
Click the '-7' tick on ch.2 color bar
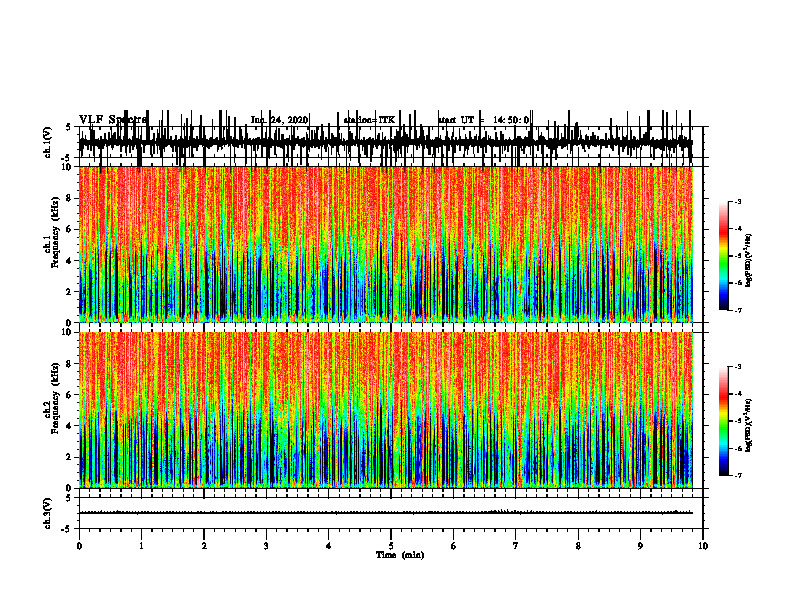tap(738, 475)
